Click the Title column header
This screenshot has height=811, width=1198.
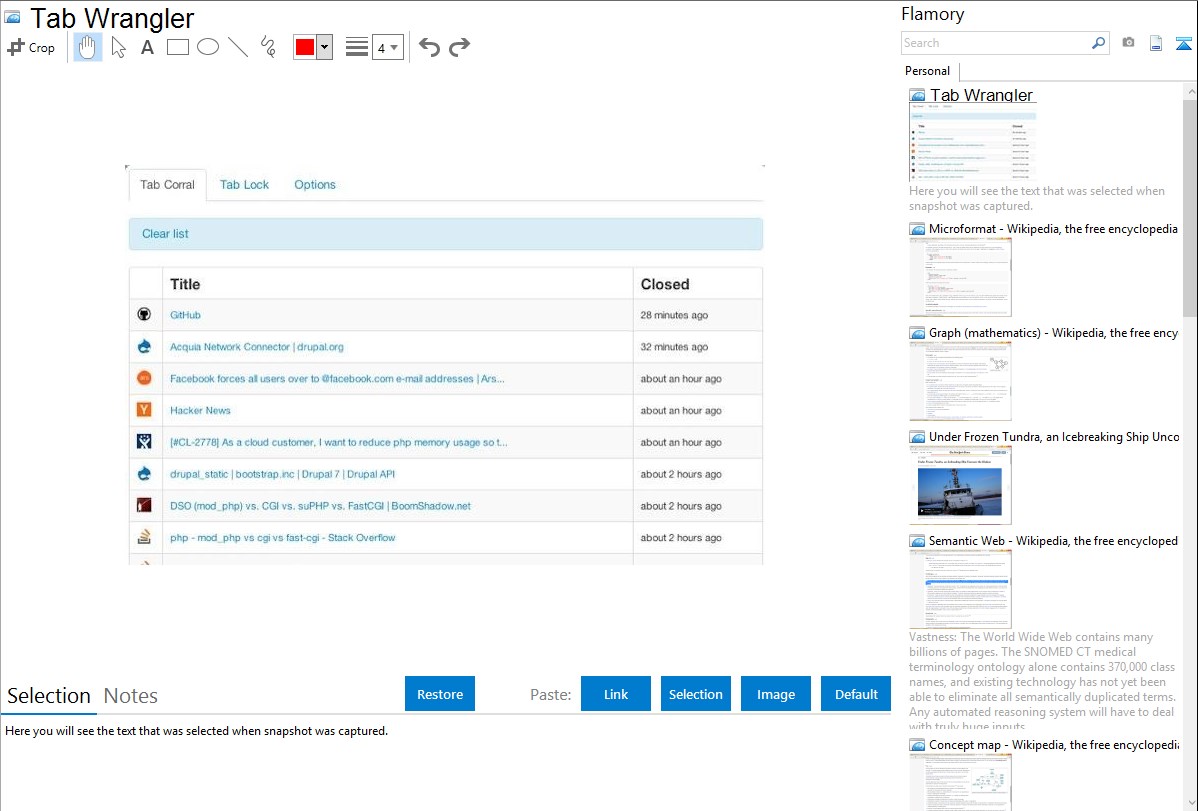click(185, 284)
